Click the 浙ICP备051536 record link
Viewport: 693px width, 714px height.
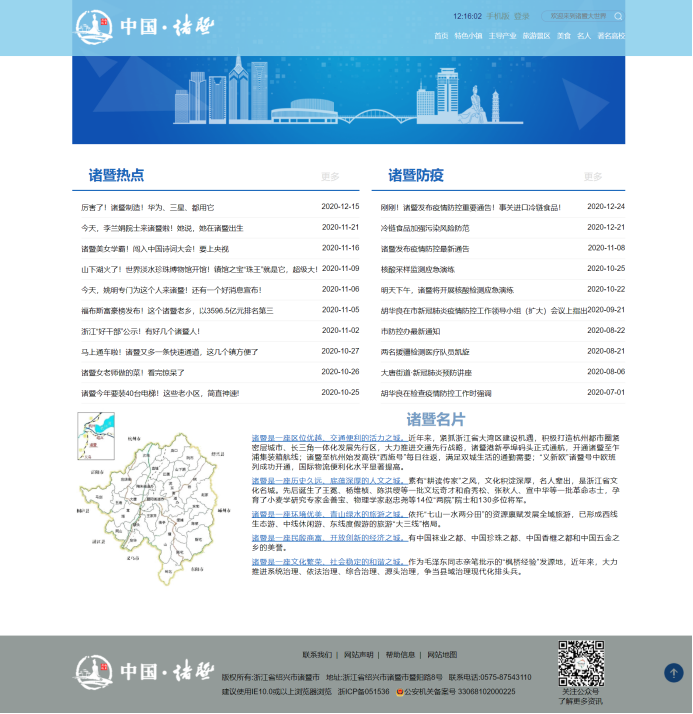[363, 692]
